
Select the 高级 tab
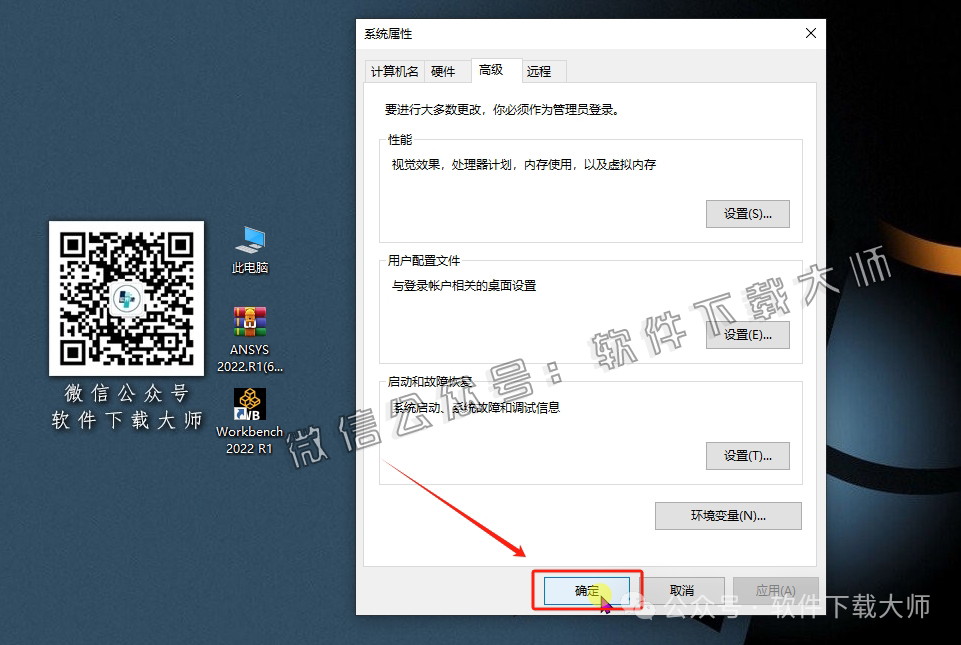(x=491, y=71)
